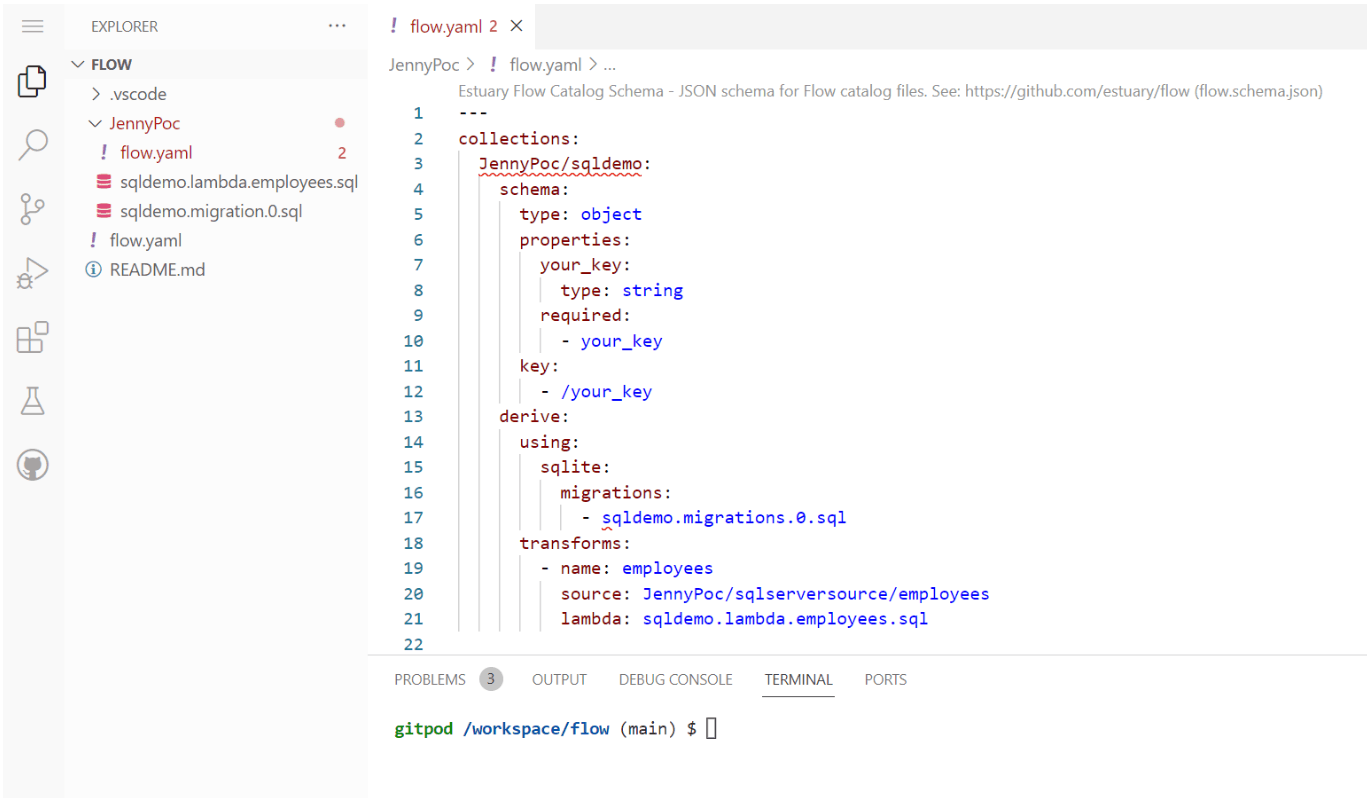The width and height of the screenshot is (1372, 806).
Task: Click the info icon beside README.md
Action: coord(93,270)
